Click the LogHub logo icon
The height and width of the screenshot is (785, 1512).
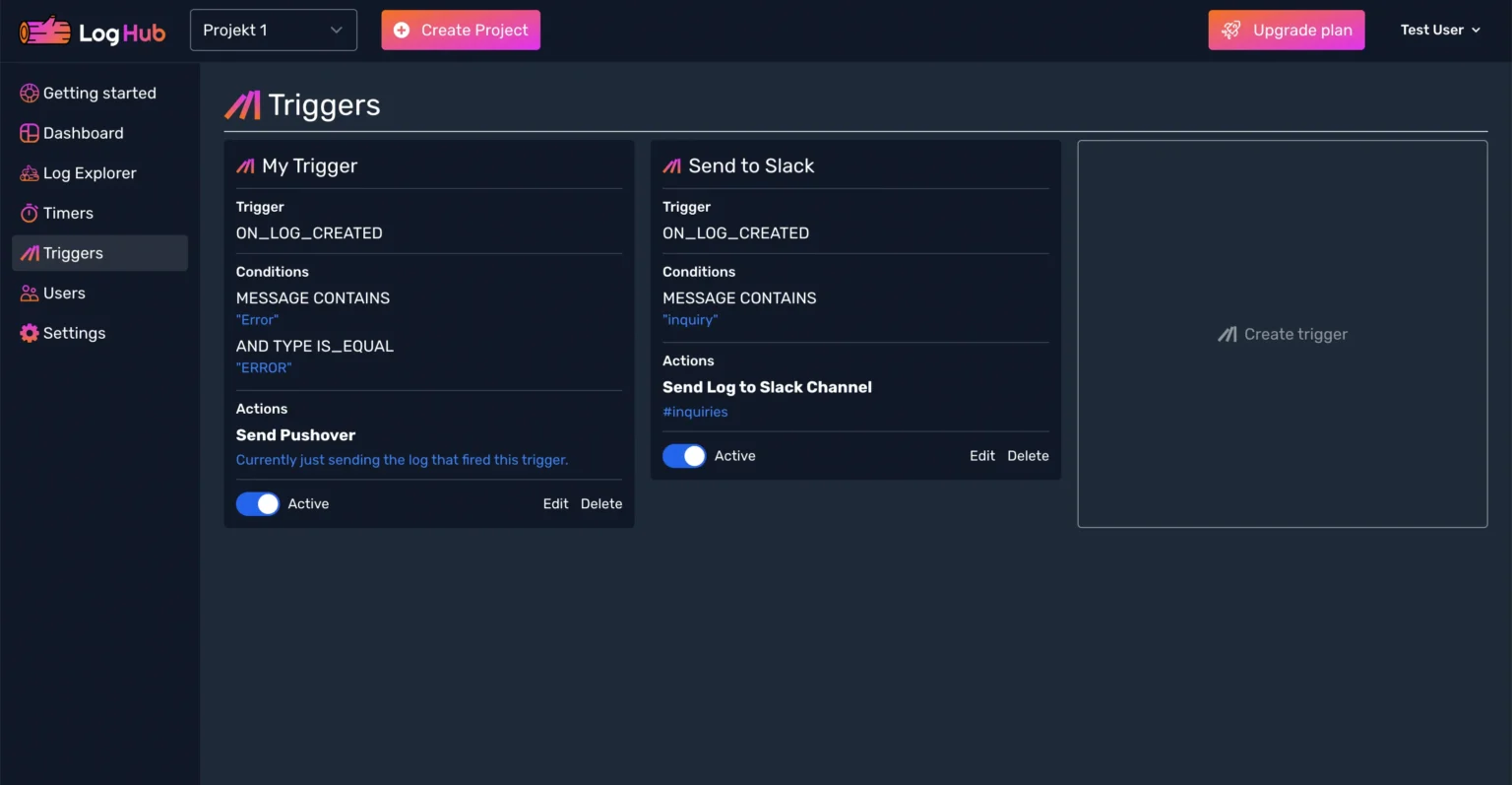pos(45,32)
